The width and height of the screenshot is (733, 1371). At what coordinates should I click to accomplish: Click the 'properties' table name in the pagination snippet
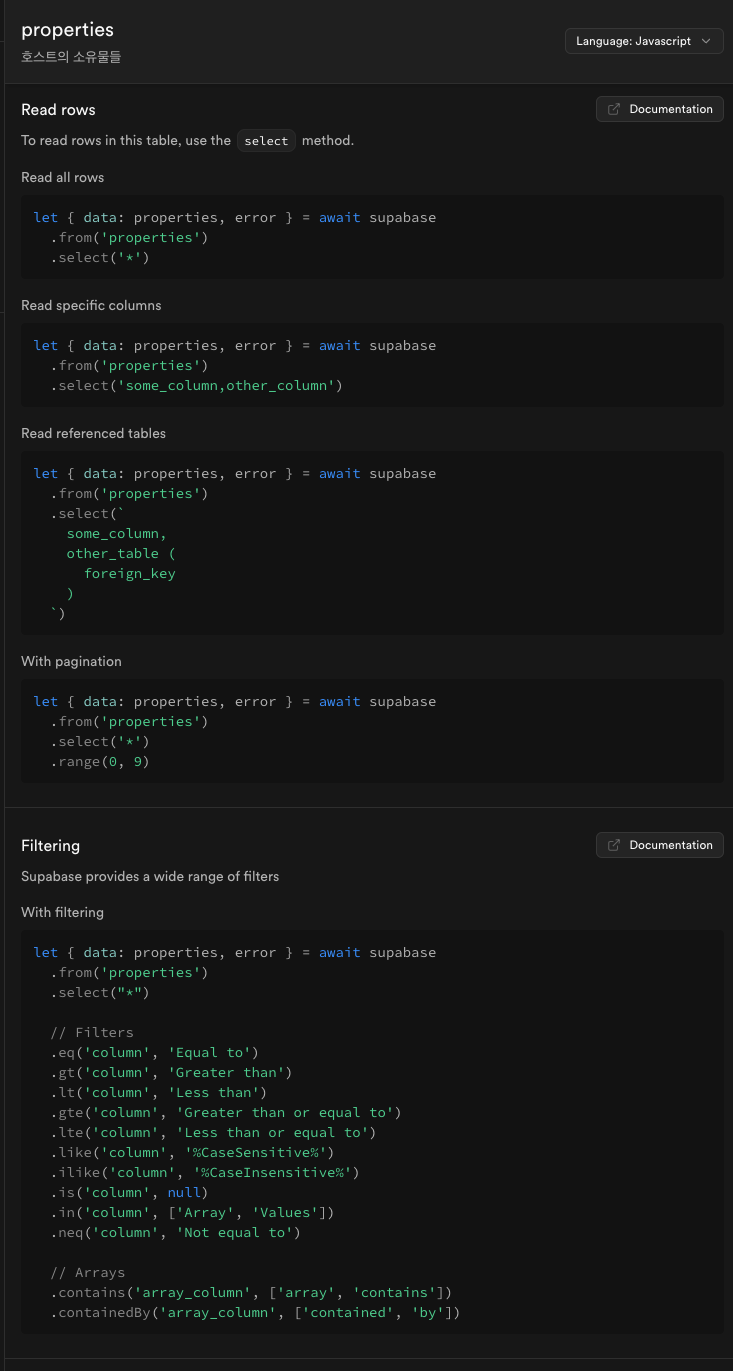151,721
